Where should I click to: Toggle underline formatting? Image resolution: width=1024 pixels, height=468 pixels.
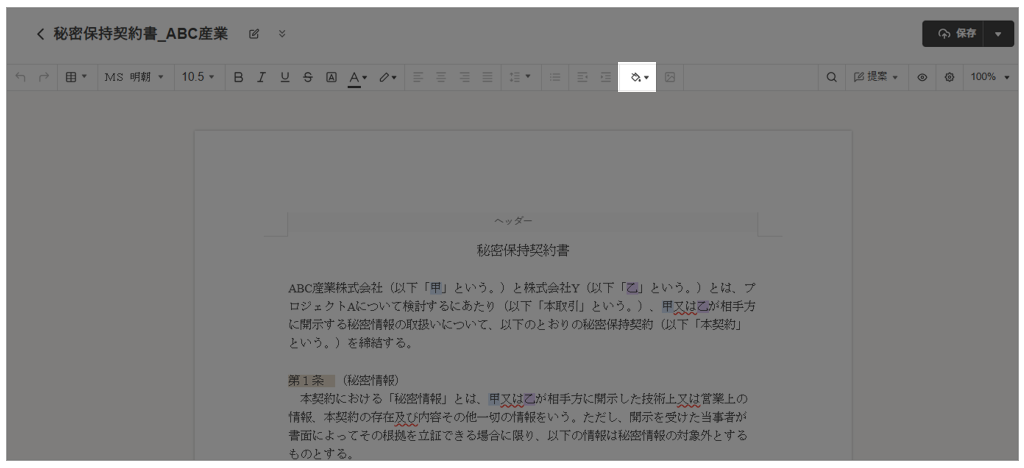click(285, 77)
